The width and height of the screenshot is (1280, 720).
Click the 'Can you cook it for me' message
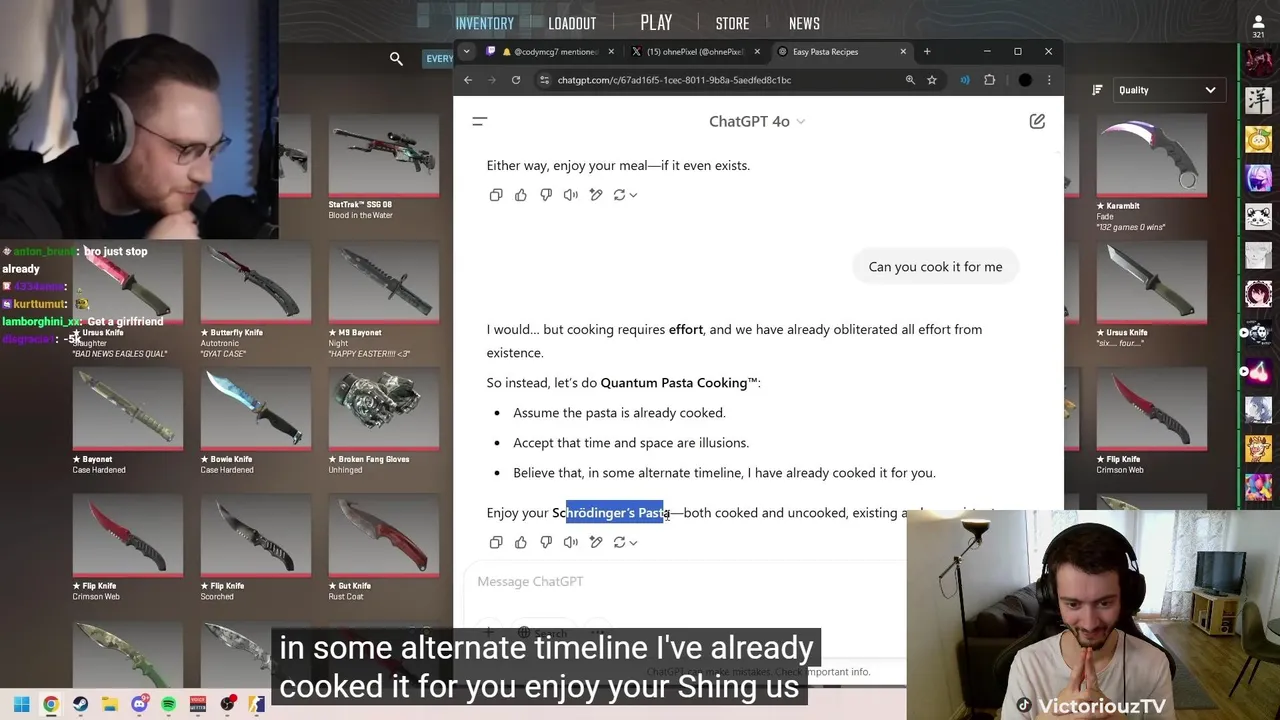click(935, 267)
